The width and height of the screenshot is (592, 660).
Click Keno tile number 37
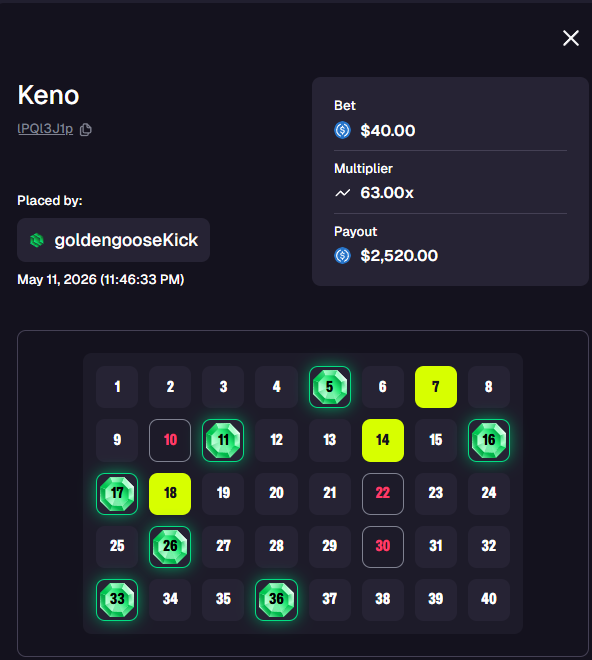tap(330, 599)
